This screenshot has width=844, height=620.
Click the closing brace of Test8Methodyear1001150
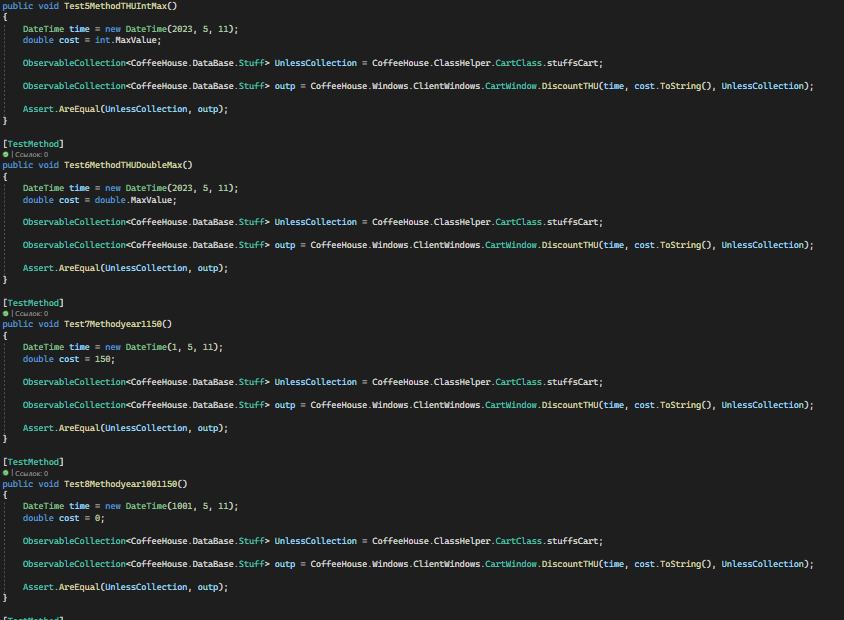(3, 598)
